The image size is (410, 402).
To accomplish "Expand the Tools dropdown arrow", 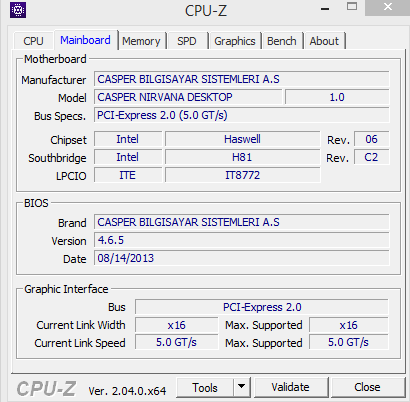I will click(242, 388).
